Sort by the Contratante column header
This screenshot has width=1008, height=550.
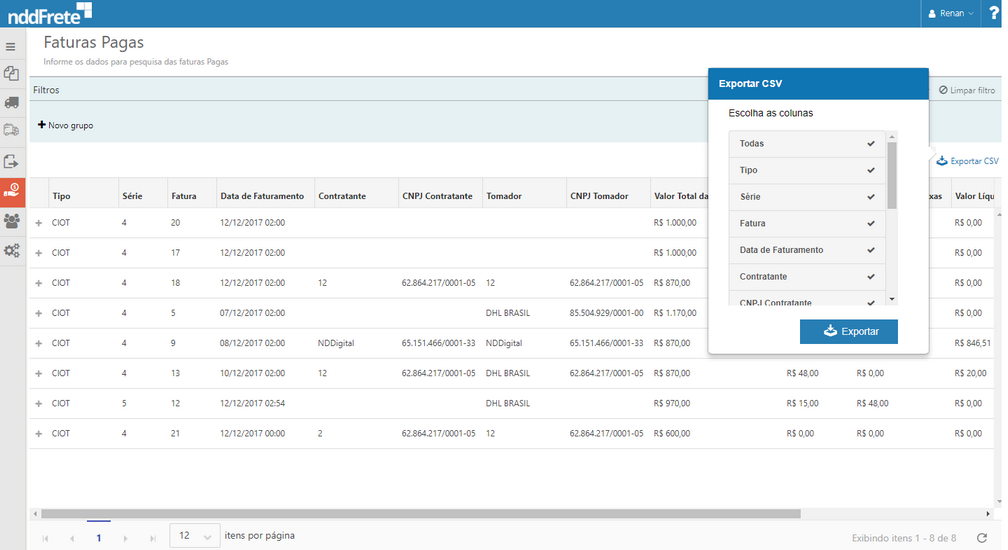point(342,196)
